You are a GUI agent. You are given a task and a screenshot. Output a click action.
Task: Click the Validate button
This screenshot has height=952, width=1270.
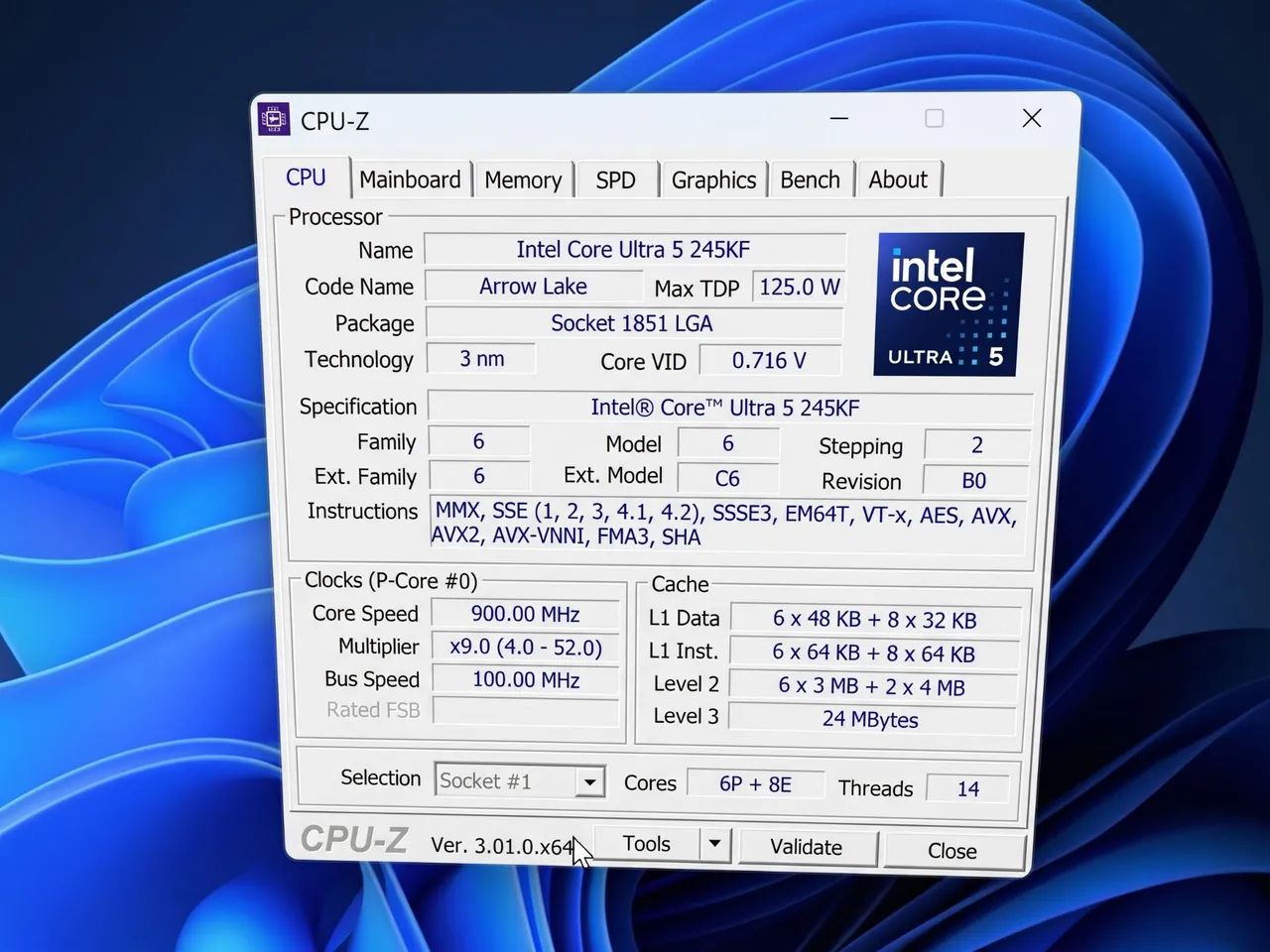pos(807,848)
